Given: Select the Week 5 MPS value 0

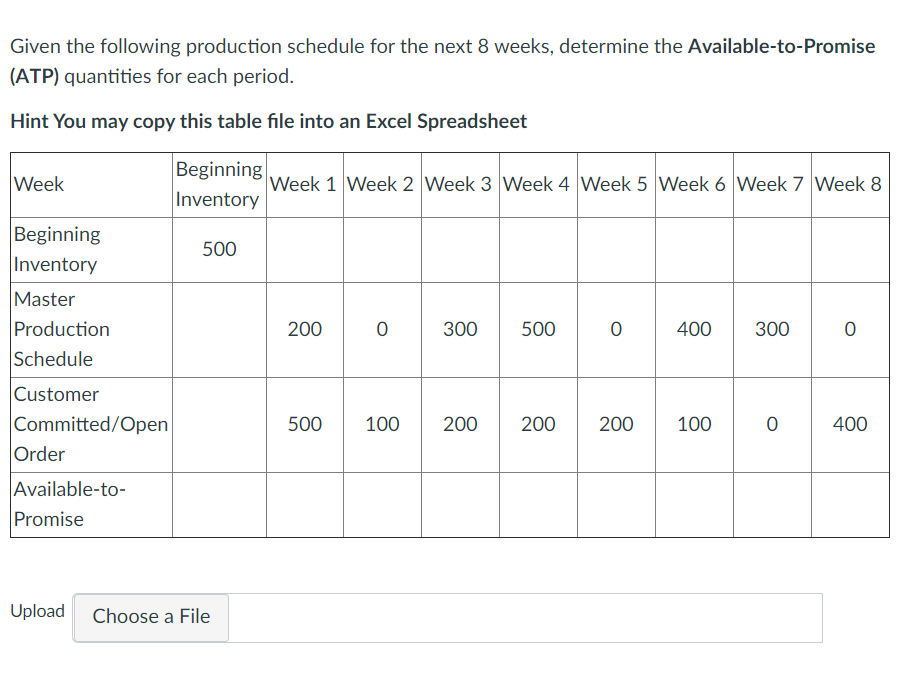Looking at the screenshot, I should (615, 328).
